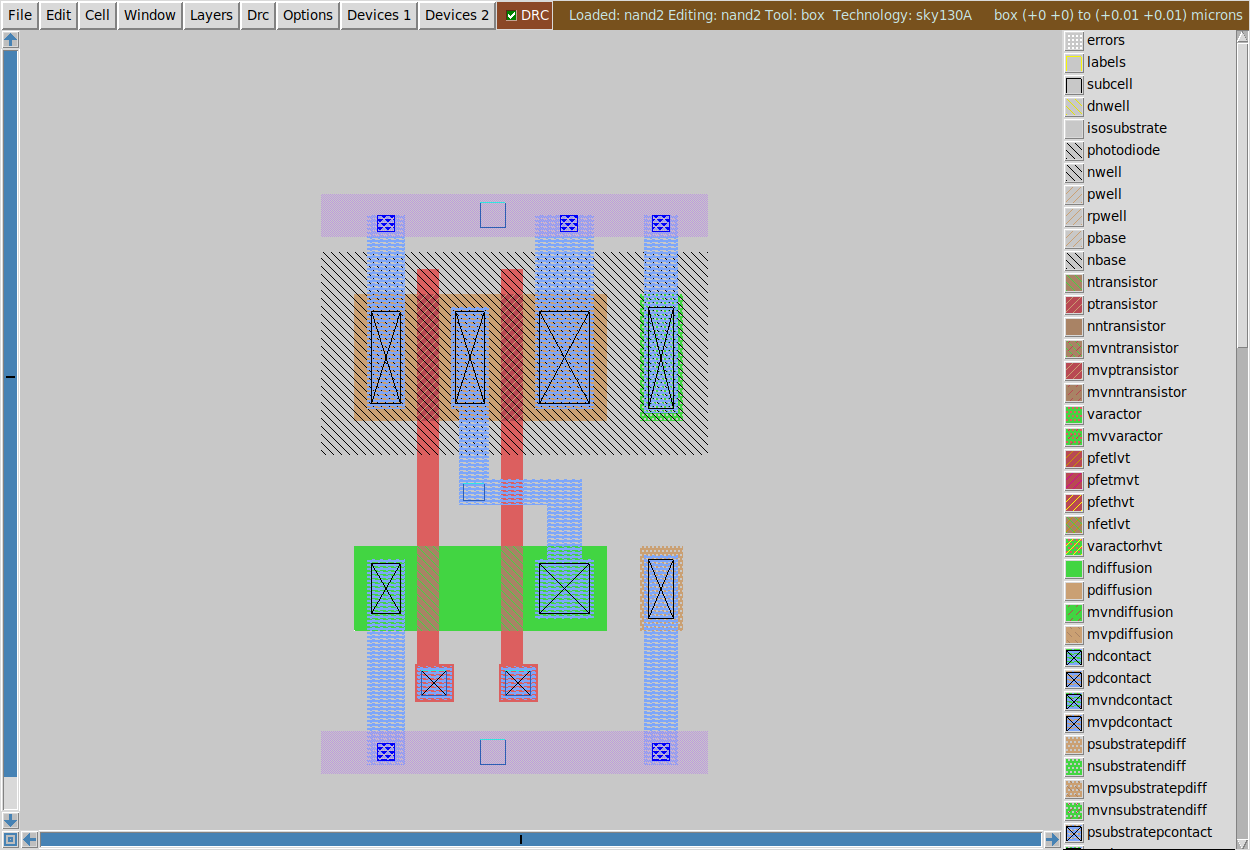Image resolution: width=1250 pixels, height=850 pixels.
Task: Select the nwell layer icon
Action: click(x=1074, y=173)
